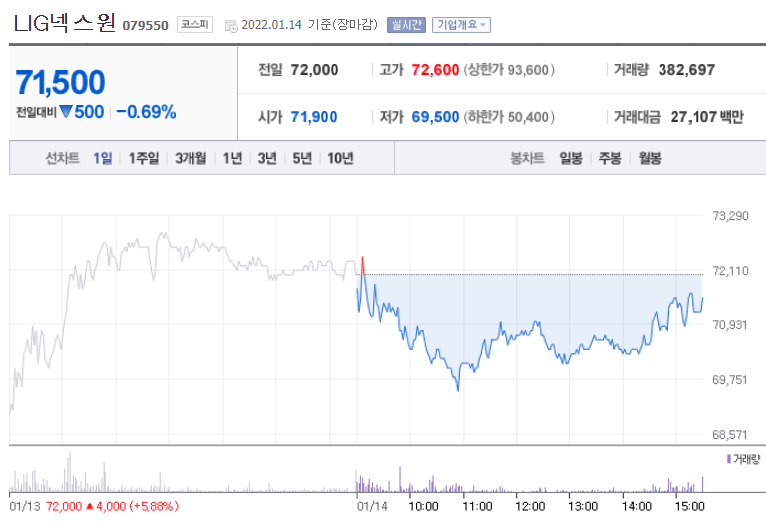Image resolution: width=766 pixels, height=528 pixels.
Task: Click the 코스피 market badge
Action: coord(194,24)
